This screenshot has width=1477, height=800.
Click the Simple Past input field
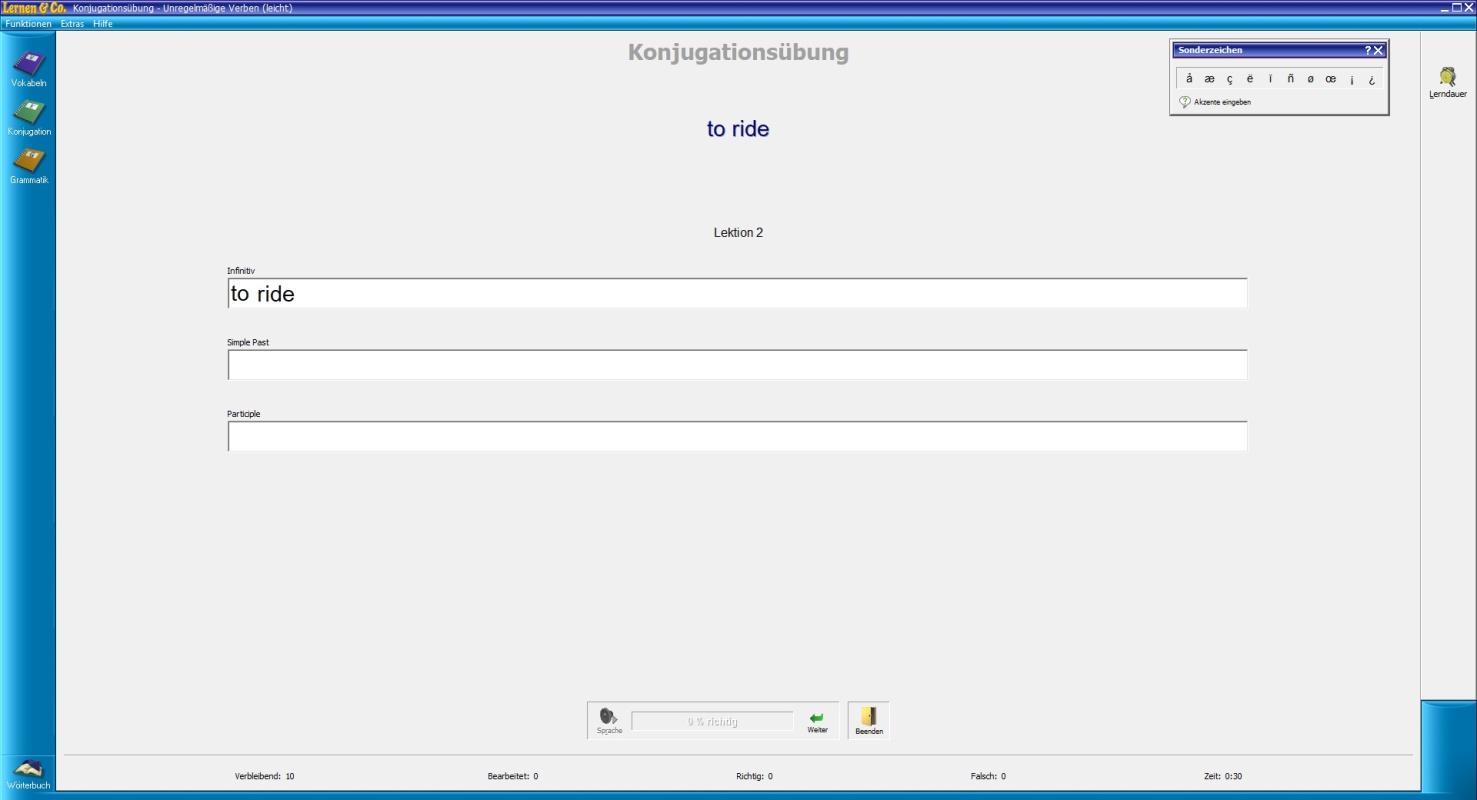point(737,365)
